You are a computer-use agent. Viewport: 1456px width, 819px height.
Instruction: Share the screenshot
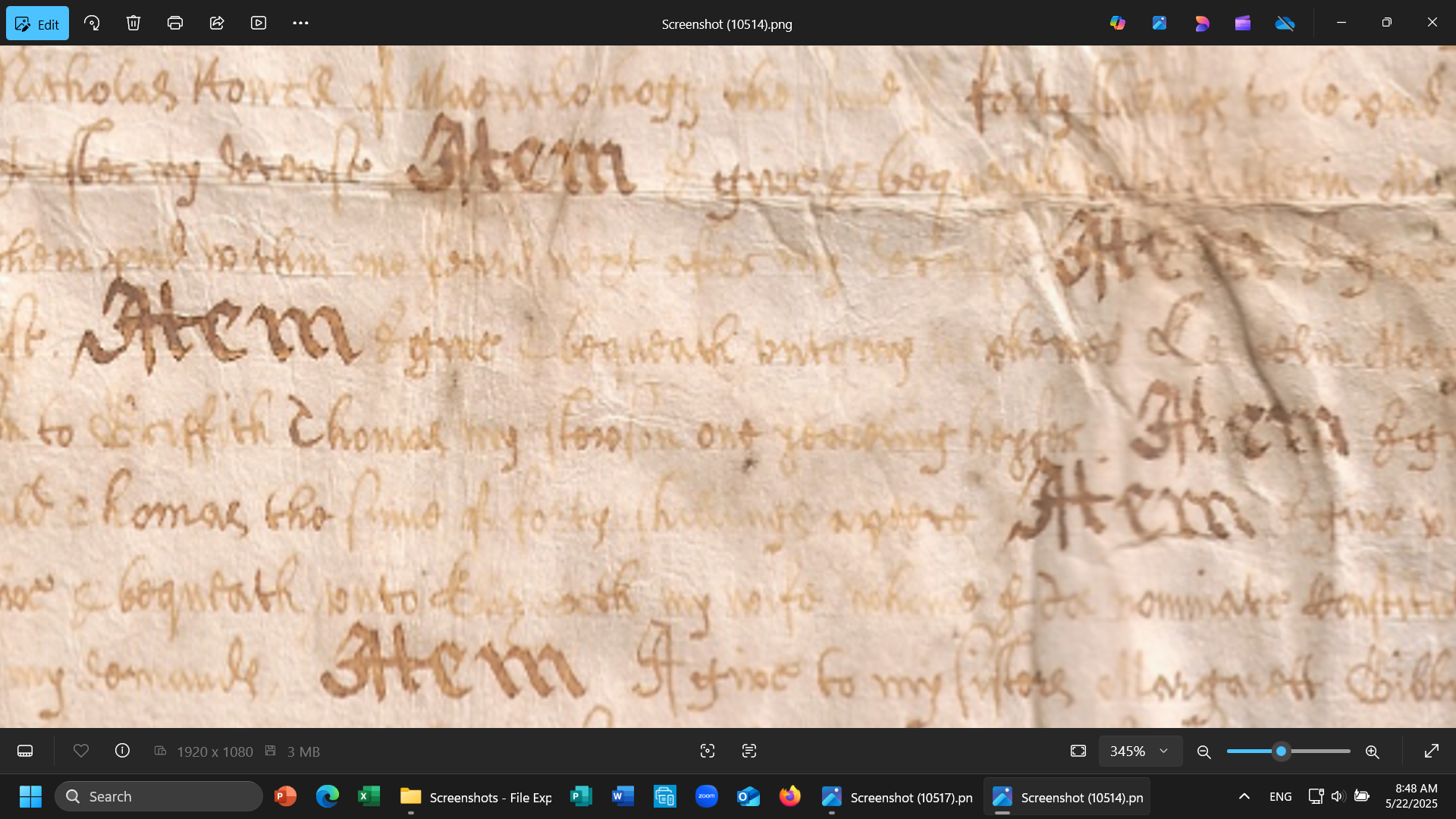(x=217, y=23)
